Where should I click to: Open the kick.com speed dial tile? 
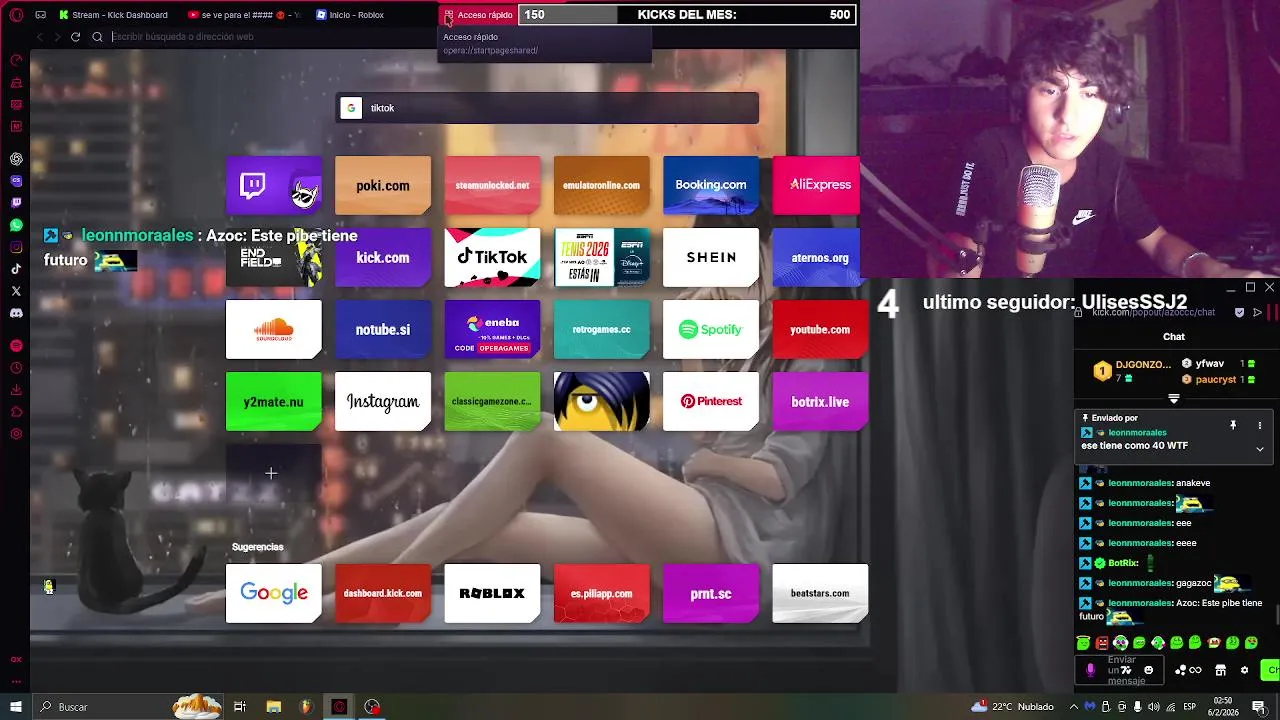click(x=383, y=257)
